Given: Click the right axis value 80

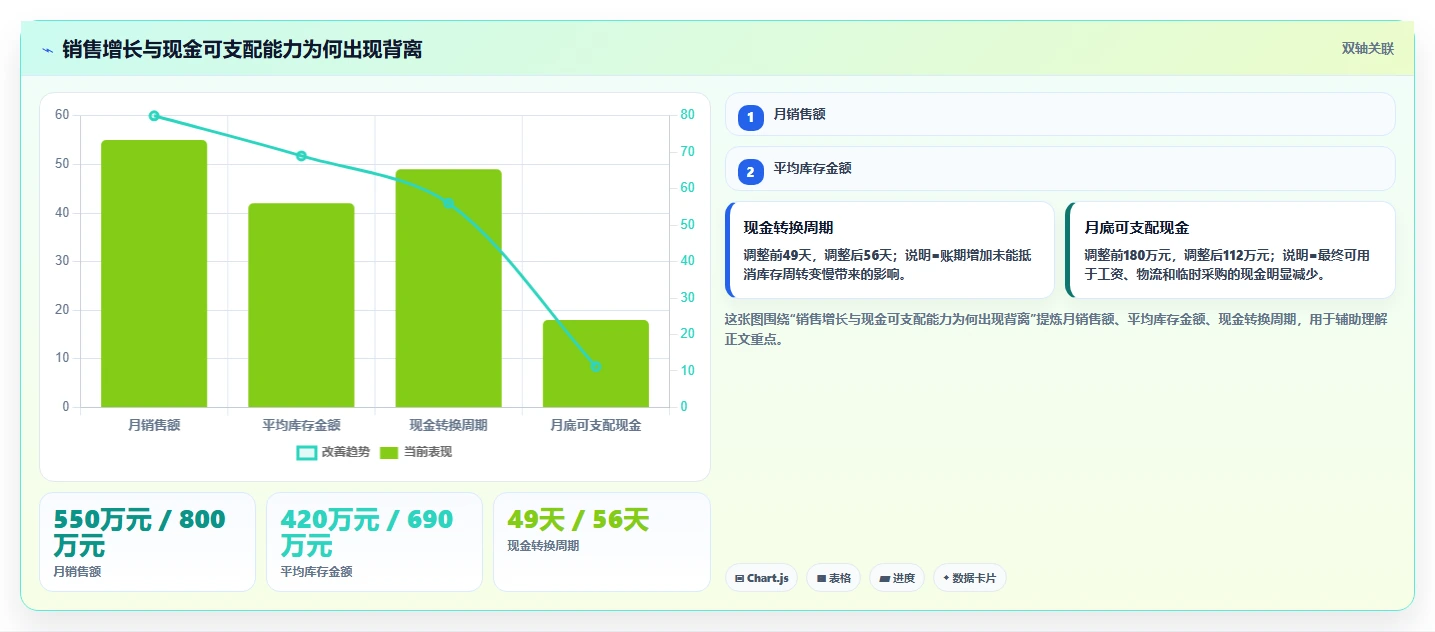Looking at the screenshot, I should [688, 115].
